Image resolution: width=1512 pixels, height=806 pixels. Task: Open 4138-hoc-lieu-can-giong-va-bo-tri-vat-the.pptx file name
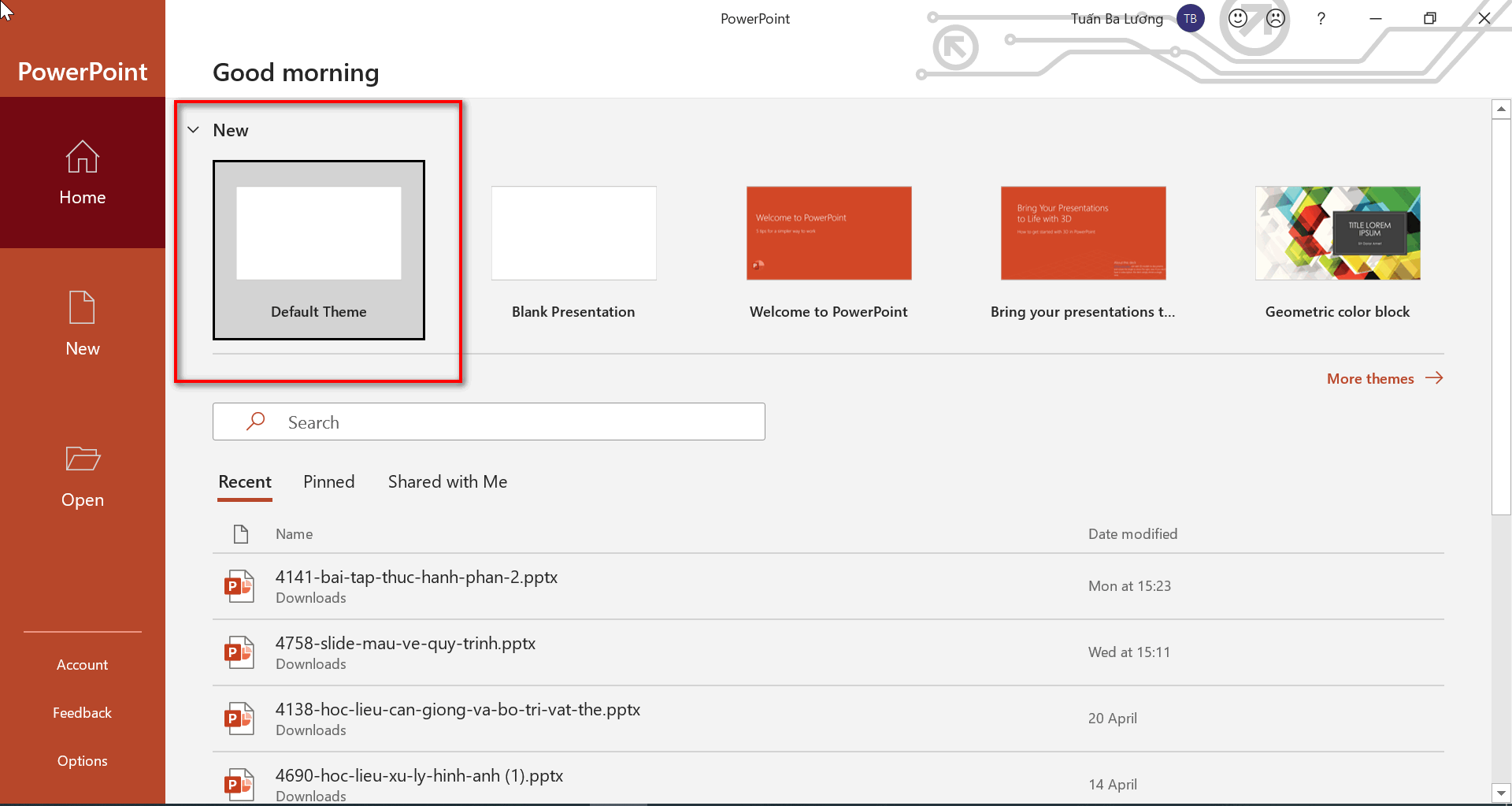point(458,709)
